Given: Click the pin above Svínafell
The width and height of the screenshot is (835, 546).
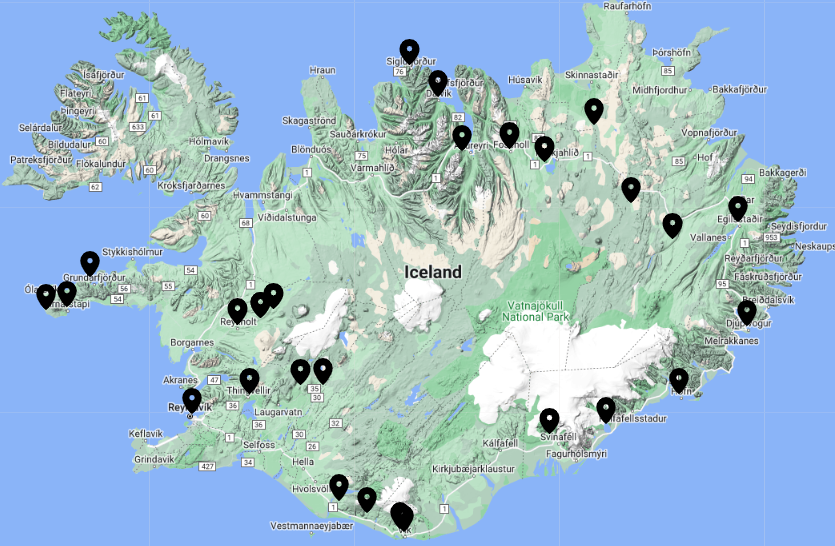Looking at the screenshot, I should click(x=549, y=419).
